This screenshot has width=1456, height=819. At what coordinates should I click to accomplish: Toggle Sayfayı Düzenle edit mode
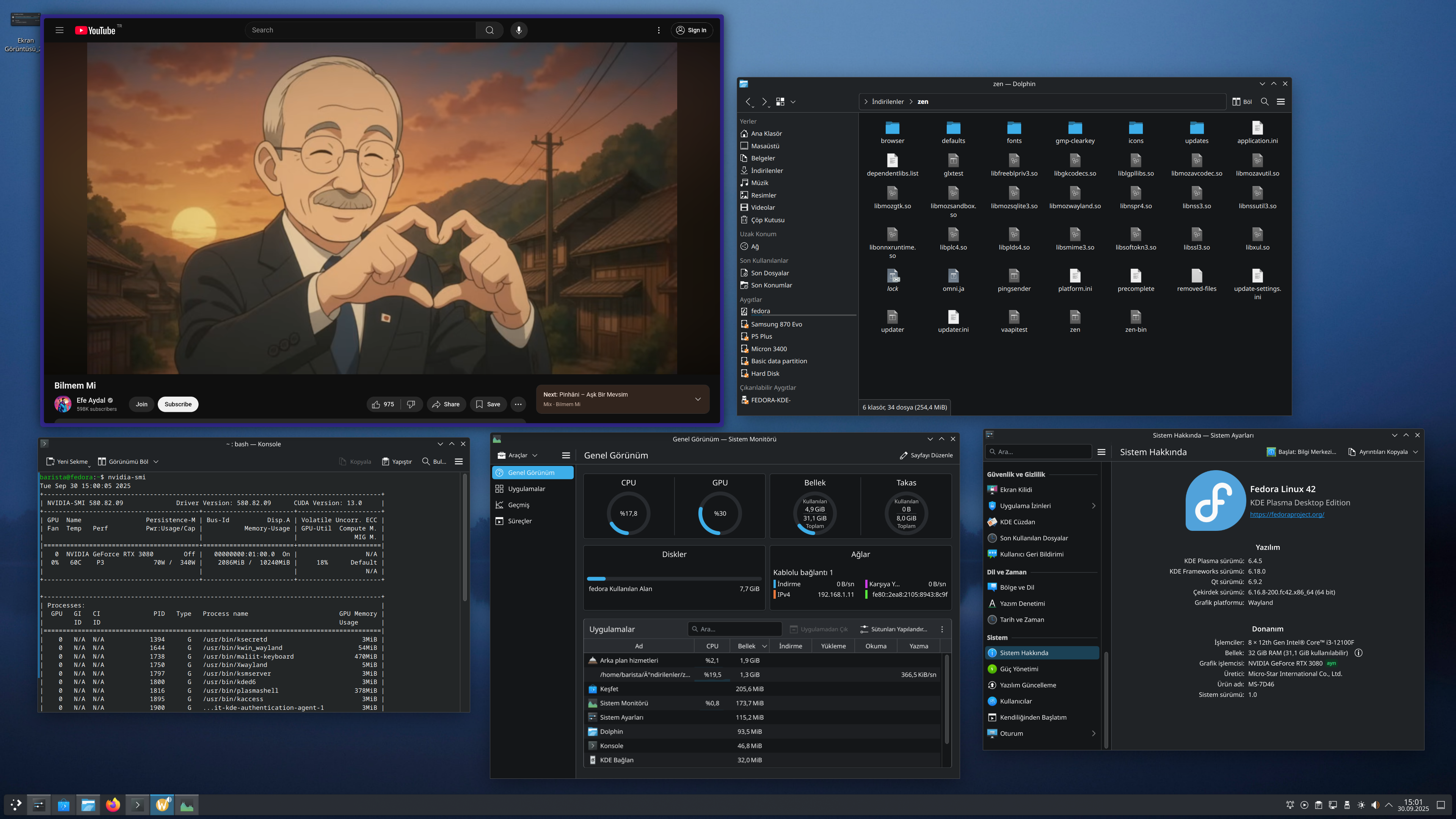point(926,455)
